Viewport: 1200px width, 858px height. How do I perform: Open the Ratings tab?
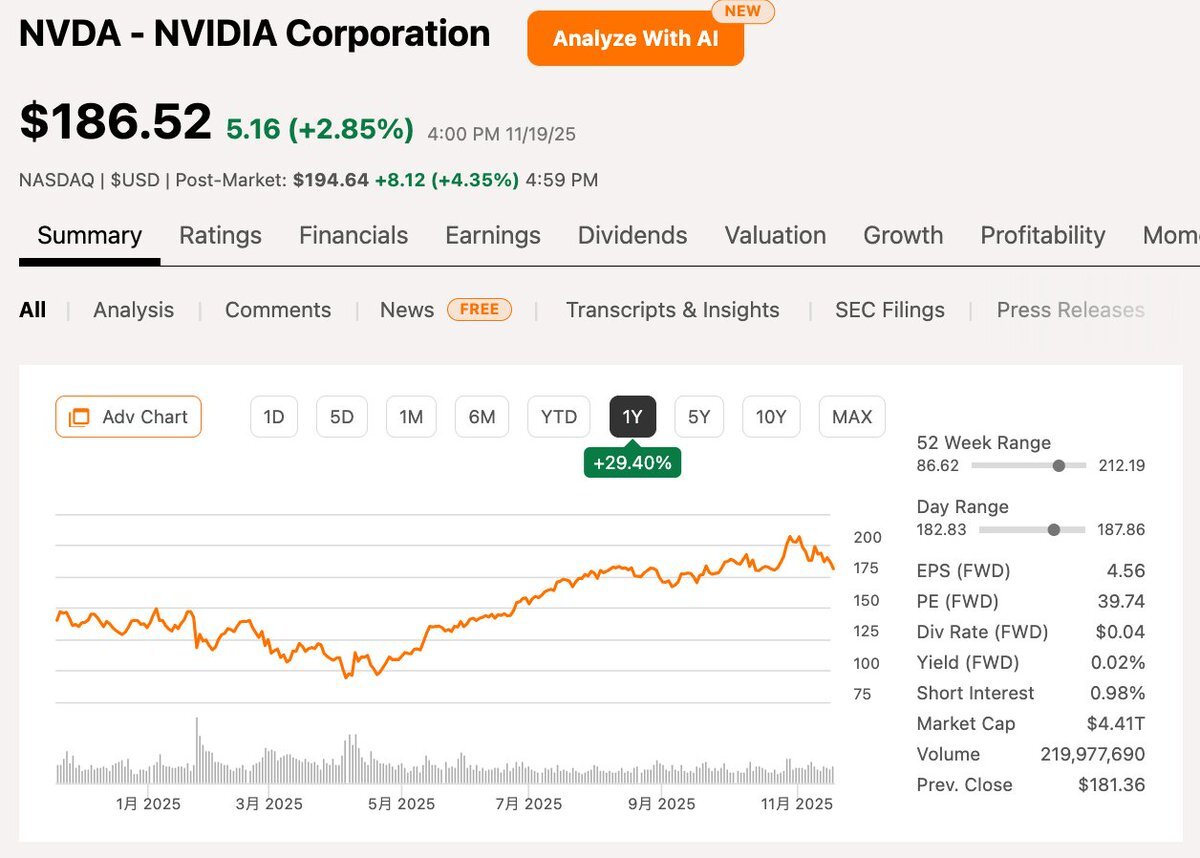pos(220,235)
